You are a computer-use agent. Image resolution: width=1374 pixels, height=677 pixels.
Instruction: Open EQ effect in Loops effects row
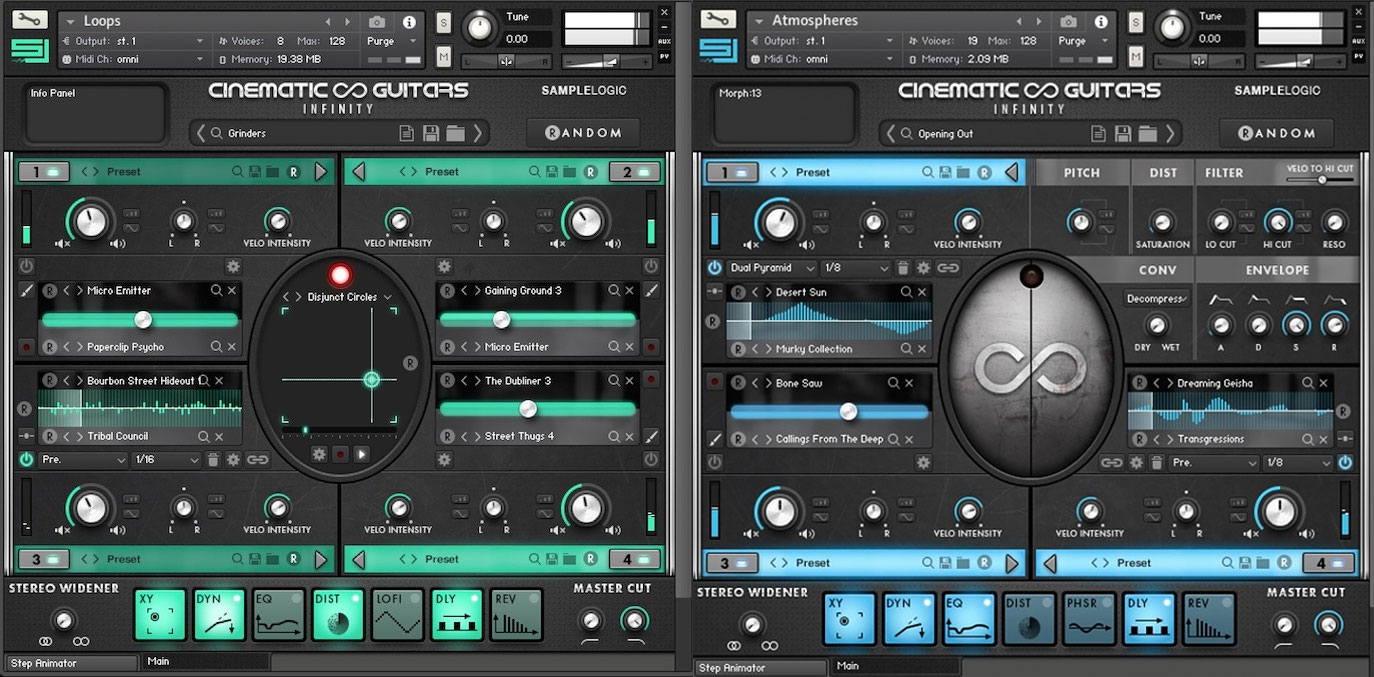pyautogui.click(x=278, y=615)
